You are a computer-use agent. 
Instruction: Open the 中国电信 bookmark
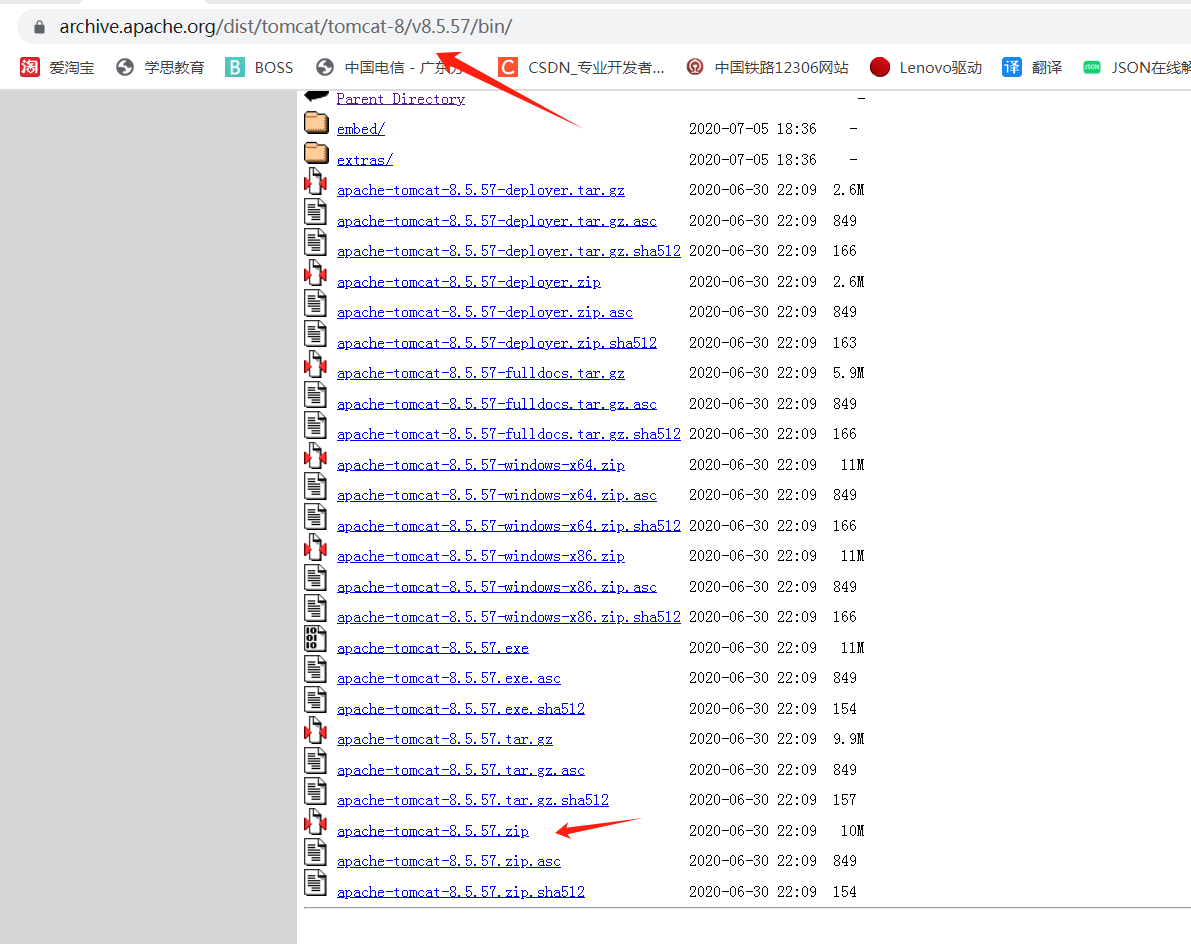tap(389, 68)
